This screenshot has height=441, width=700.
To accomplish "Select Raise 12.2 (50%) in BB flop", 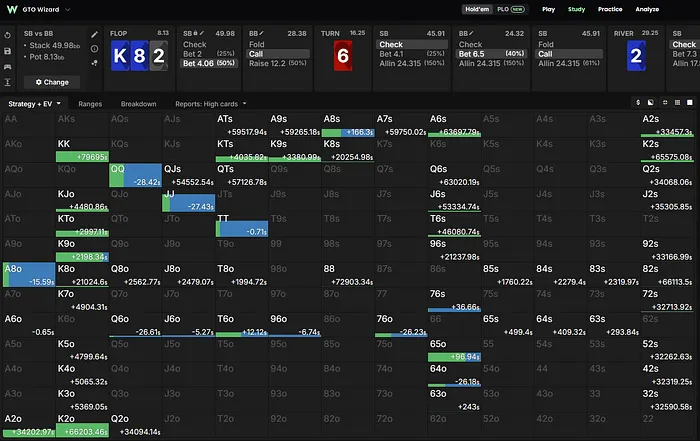I will [278, 63].
